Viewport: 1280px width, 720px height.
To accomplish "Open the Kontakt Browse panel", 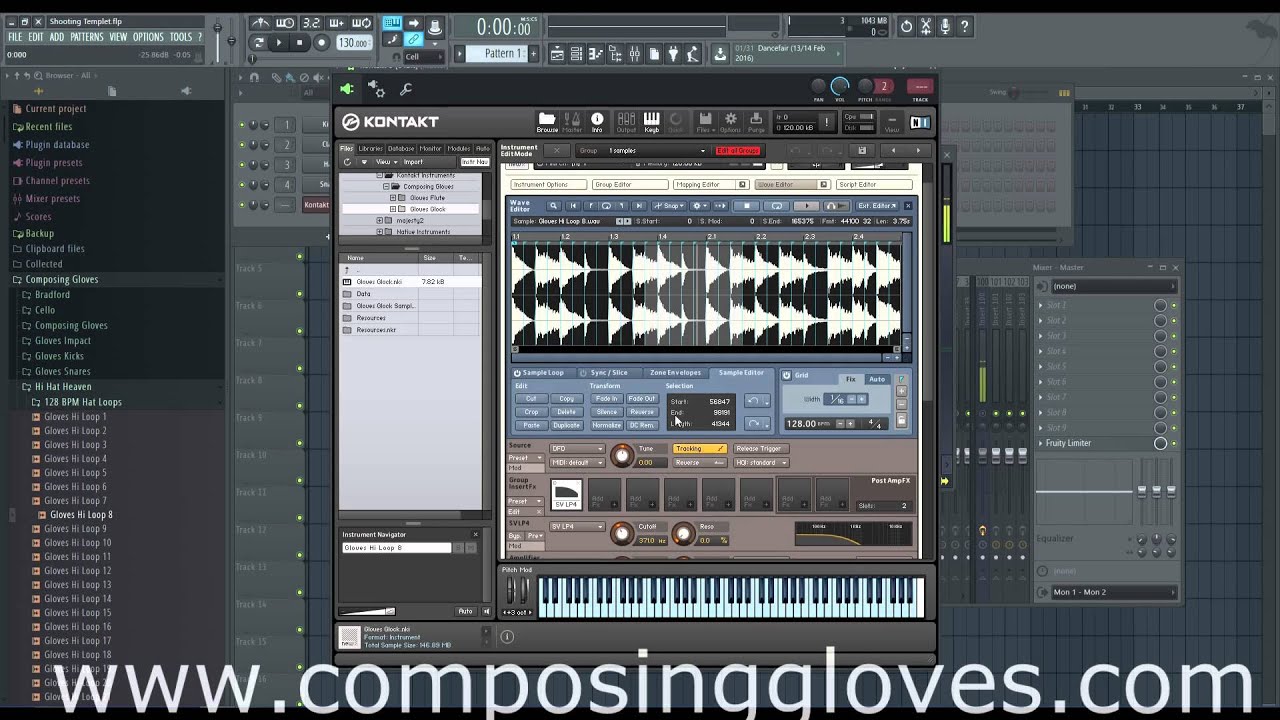I will (547, 122).
